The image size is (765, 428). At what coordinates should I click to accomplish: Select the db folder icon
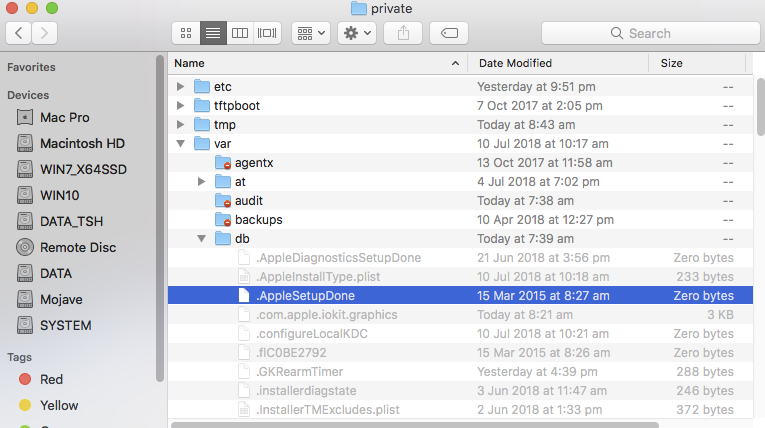click(x=223, y=239)
